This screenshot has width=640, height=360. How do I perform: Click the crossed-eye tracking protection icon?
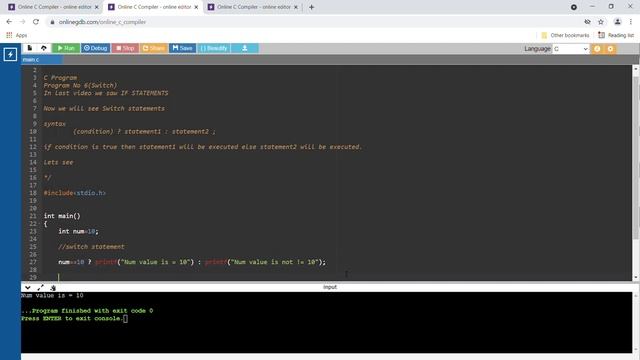587,22
